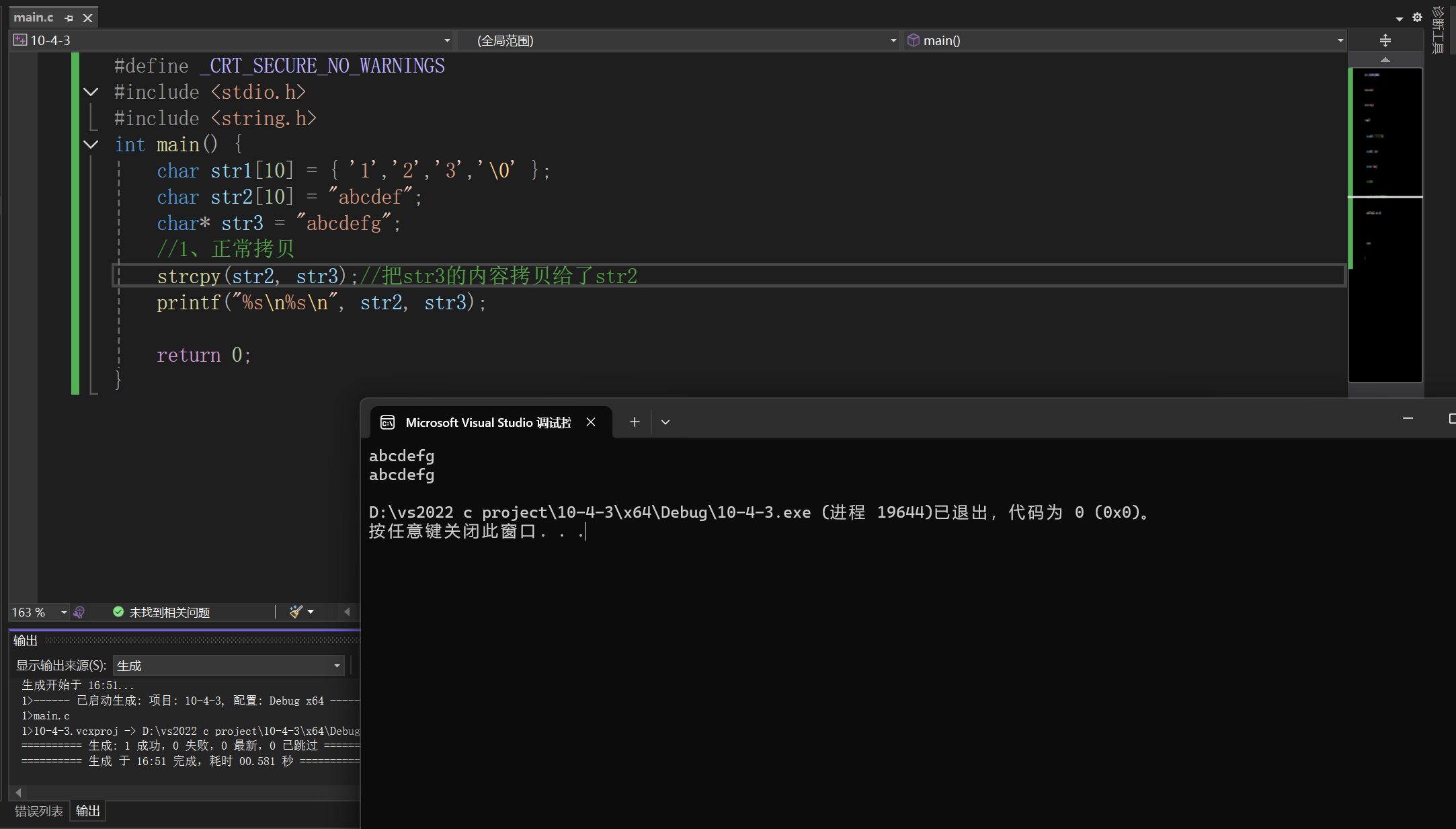Select the 输出 bottom tab
Screen dimensions: 1456x829
click(88, 811)
